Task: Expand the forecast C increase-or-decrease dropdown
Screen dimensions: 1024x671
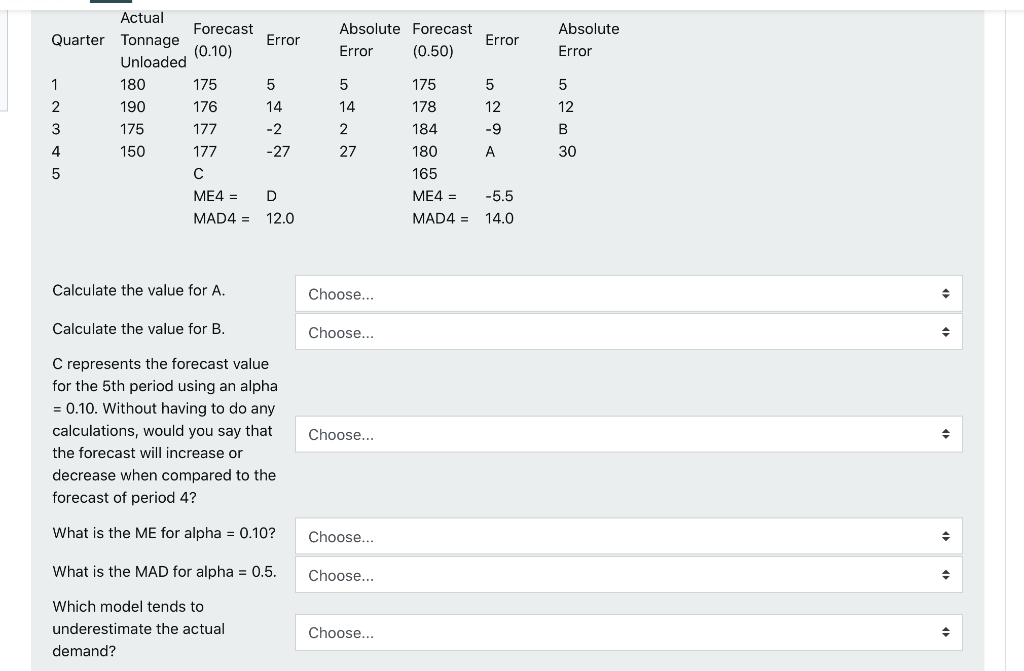Action: tap(628, 434)
